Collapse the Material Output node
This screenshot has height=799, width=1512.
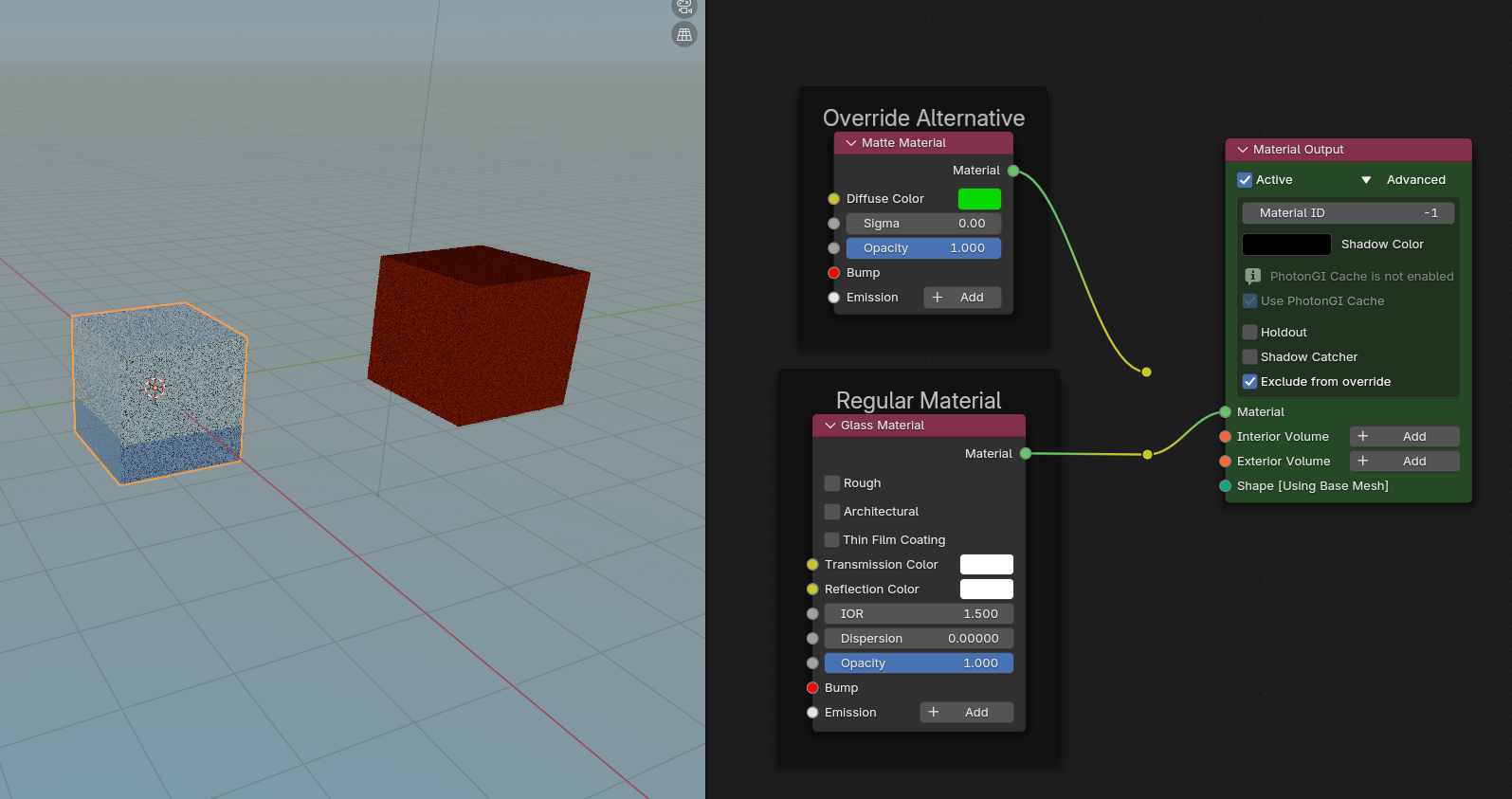click(1243, 150)
